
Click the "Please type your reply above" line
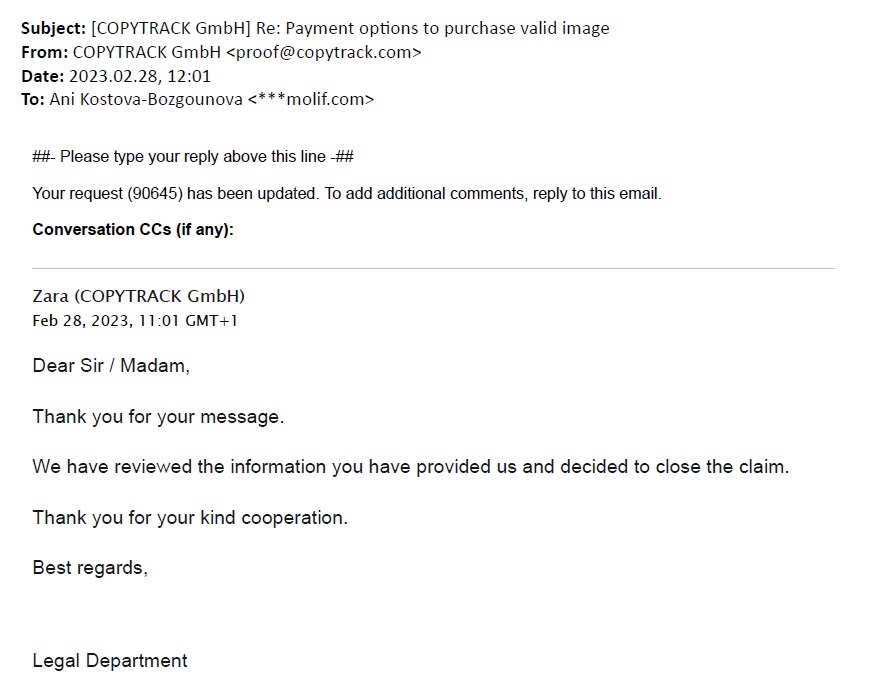tap(193, 156)
